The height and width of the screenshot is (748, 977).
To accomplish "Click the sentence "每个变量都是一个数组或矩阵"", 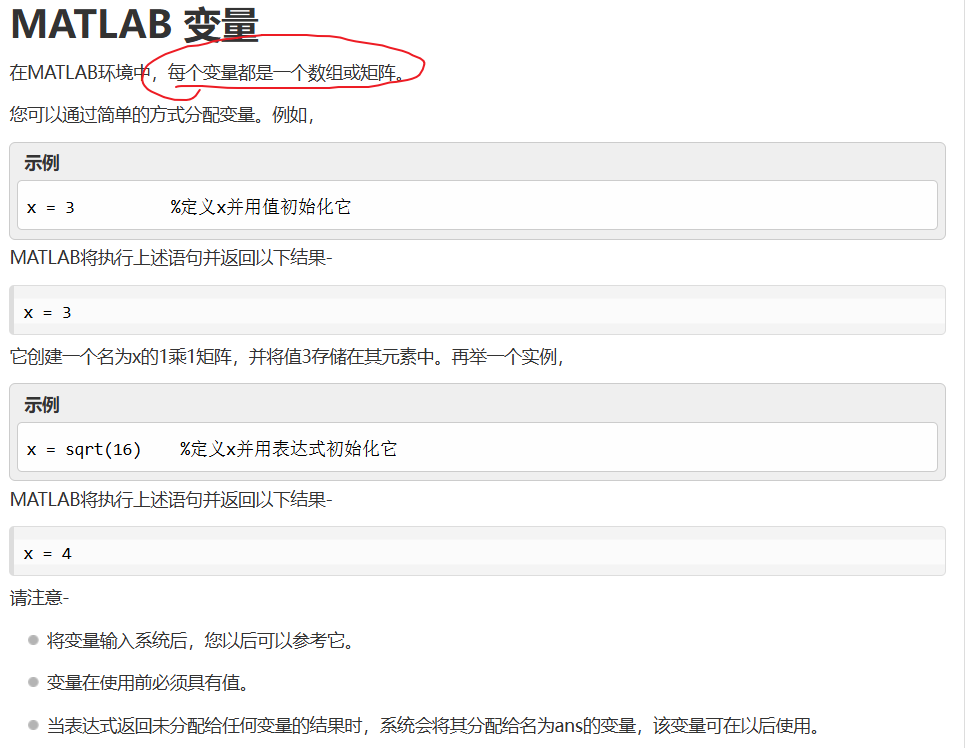I will coord(283,73).
